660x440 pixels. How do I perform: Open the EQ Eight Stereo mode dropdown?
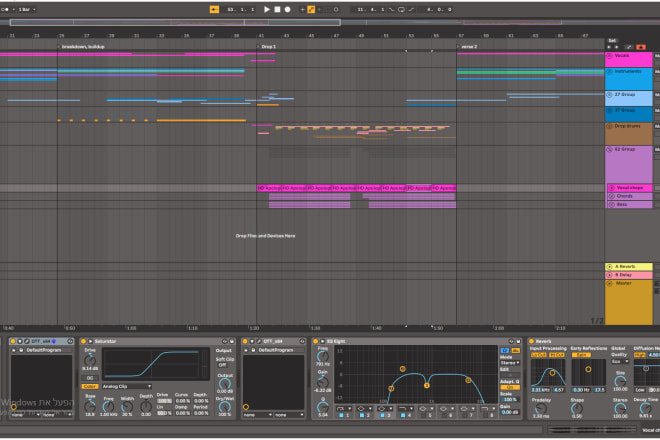(510, 363)
